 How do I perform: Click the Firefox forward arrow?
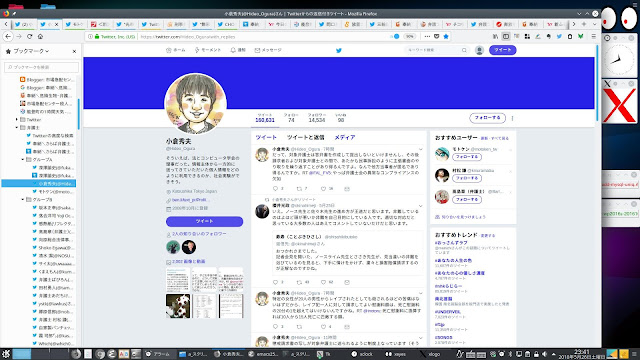pyautogui.click(x=19, y=36)
